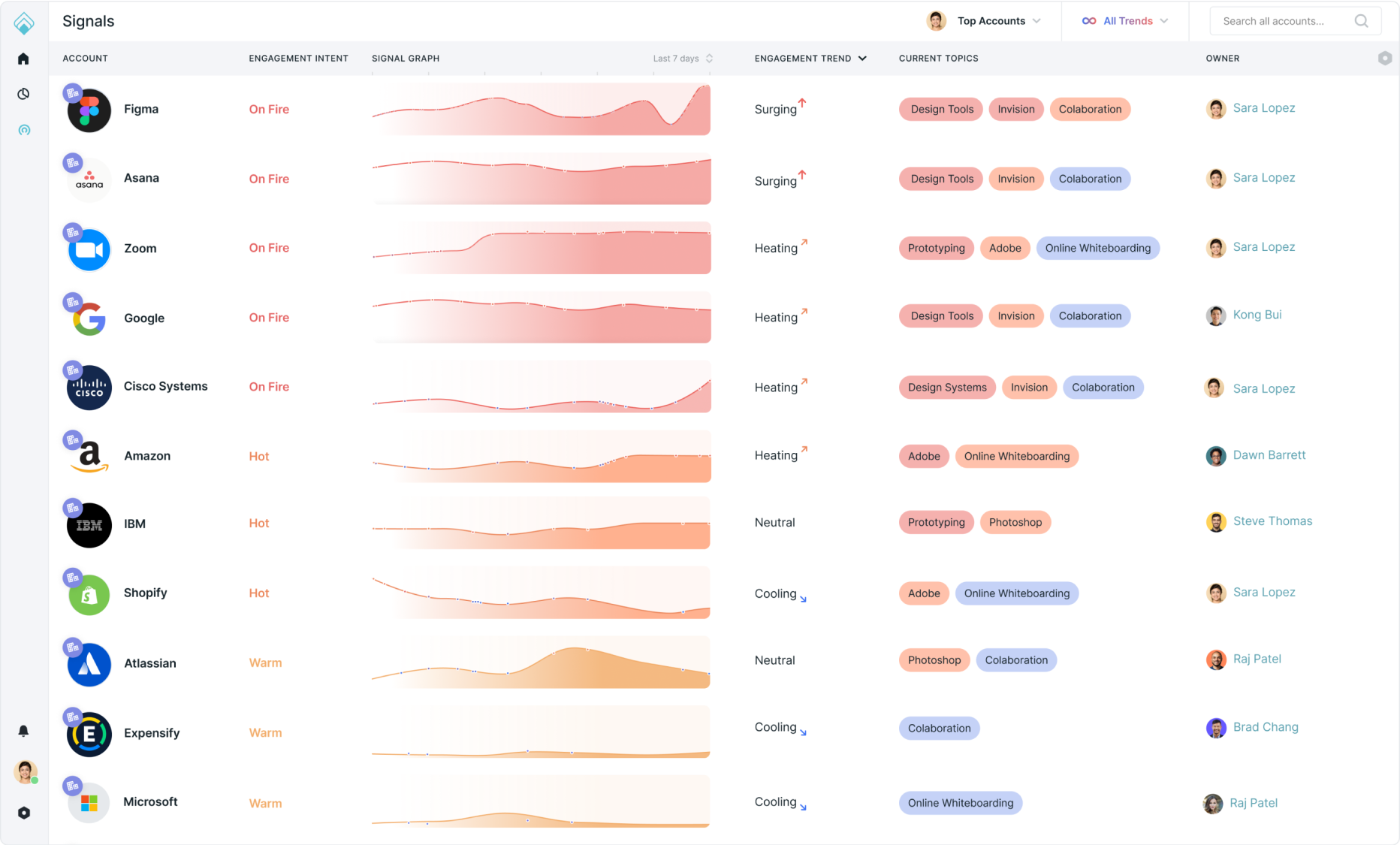Change the Last 7 days range selector

[x=683, y=59]
